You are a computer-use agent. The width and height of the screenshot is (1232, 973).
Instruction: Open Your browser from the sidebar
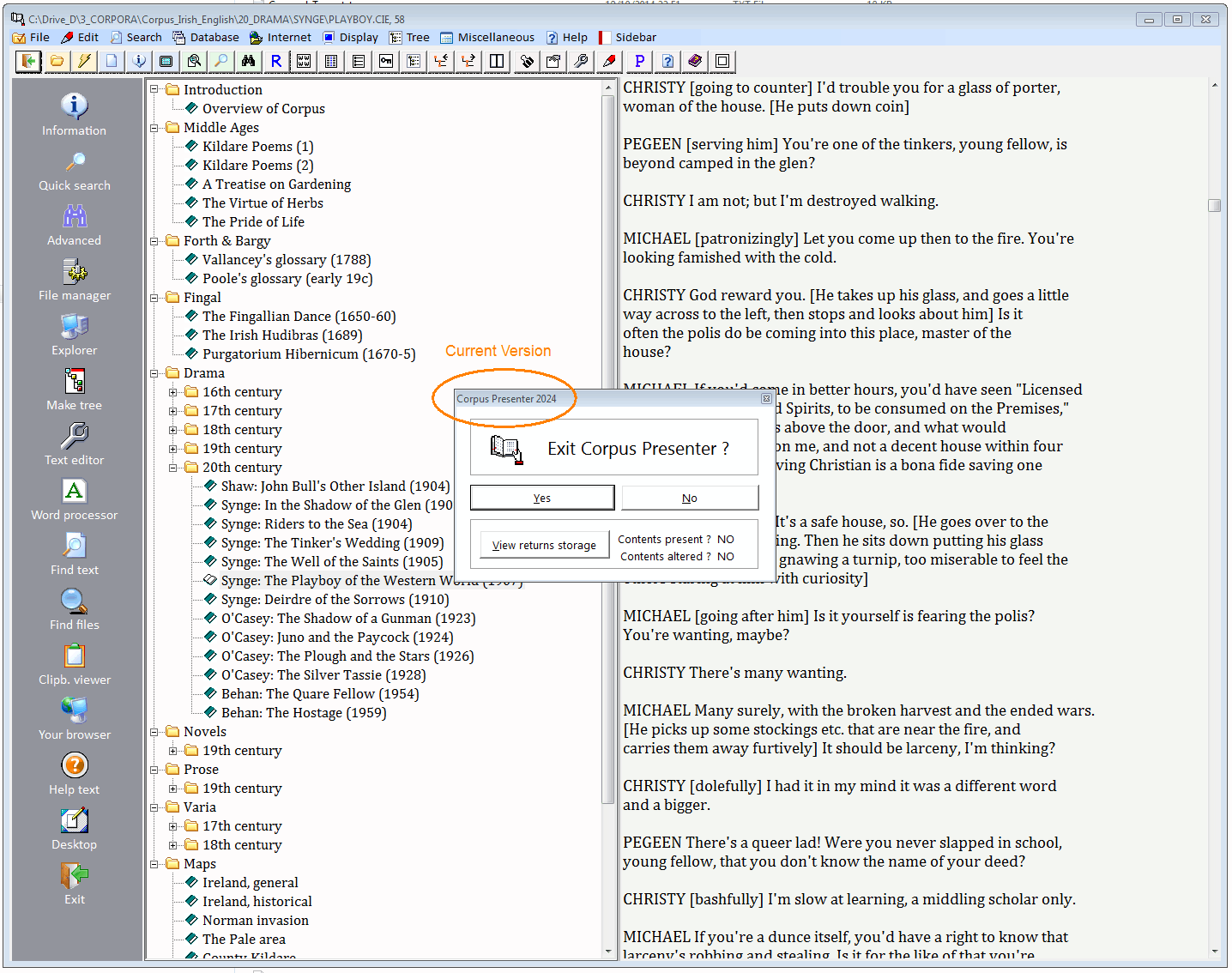[74, 710]
